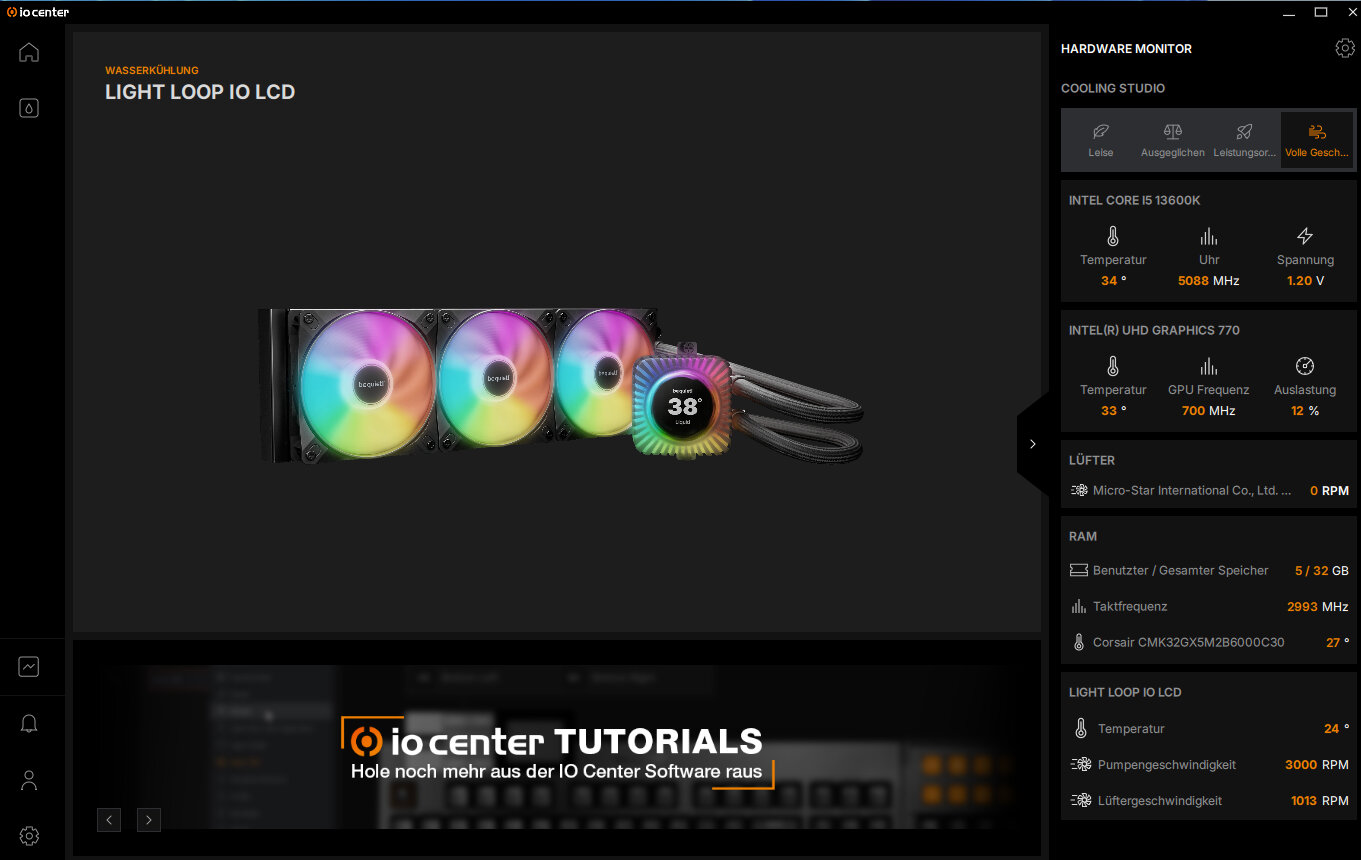
Task: Click the Benutzter / Gesamter Speicher label
Action: pos(1181,570)
